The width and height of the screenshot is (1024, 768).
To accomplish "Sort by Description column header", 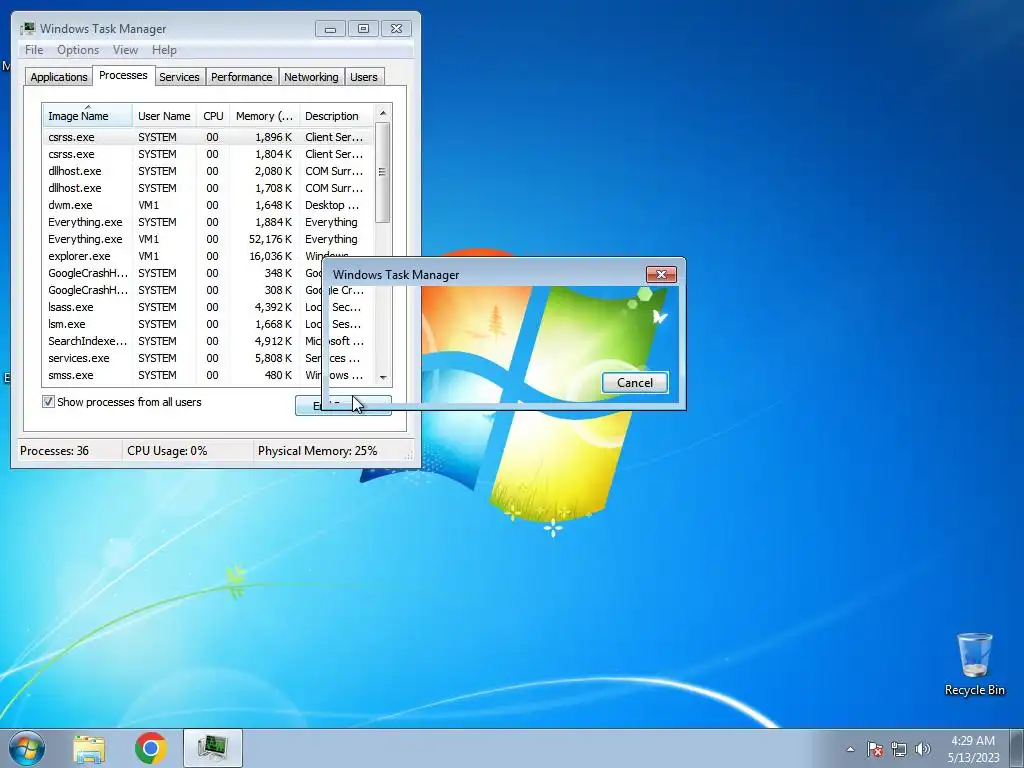I will tap(336, 116).
